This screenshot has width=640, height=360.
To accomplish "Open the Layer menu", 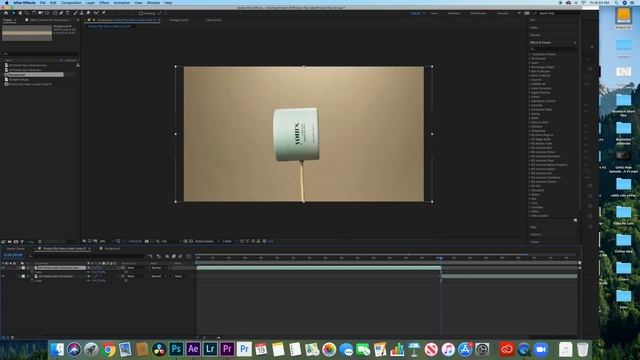I will 90,2.
